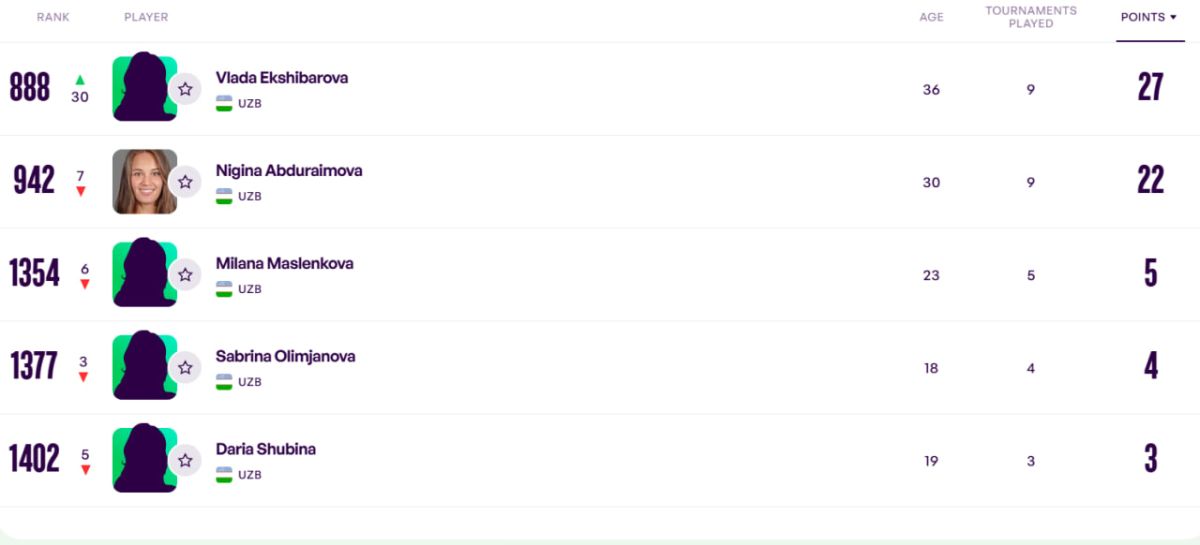This screenshot has width=1200, height=545.
Task: Toggle favorite star for Nigina Abduraimova
Action: click(x=185, y=182)
